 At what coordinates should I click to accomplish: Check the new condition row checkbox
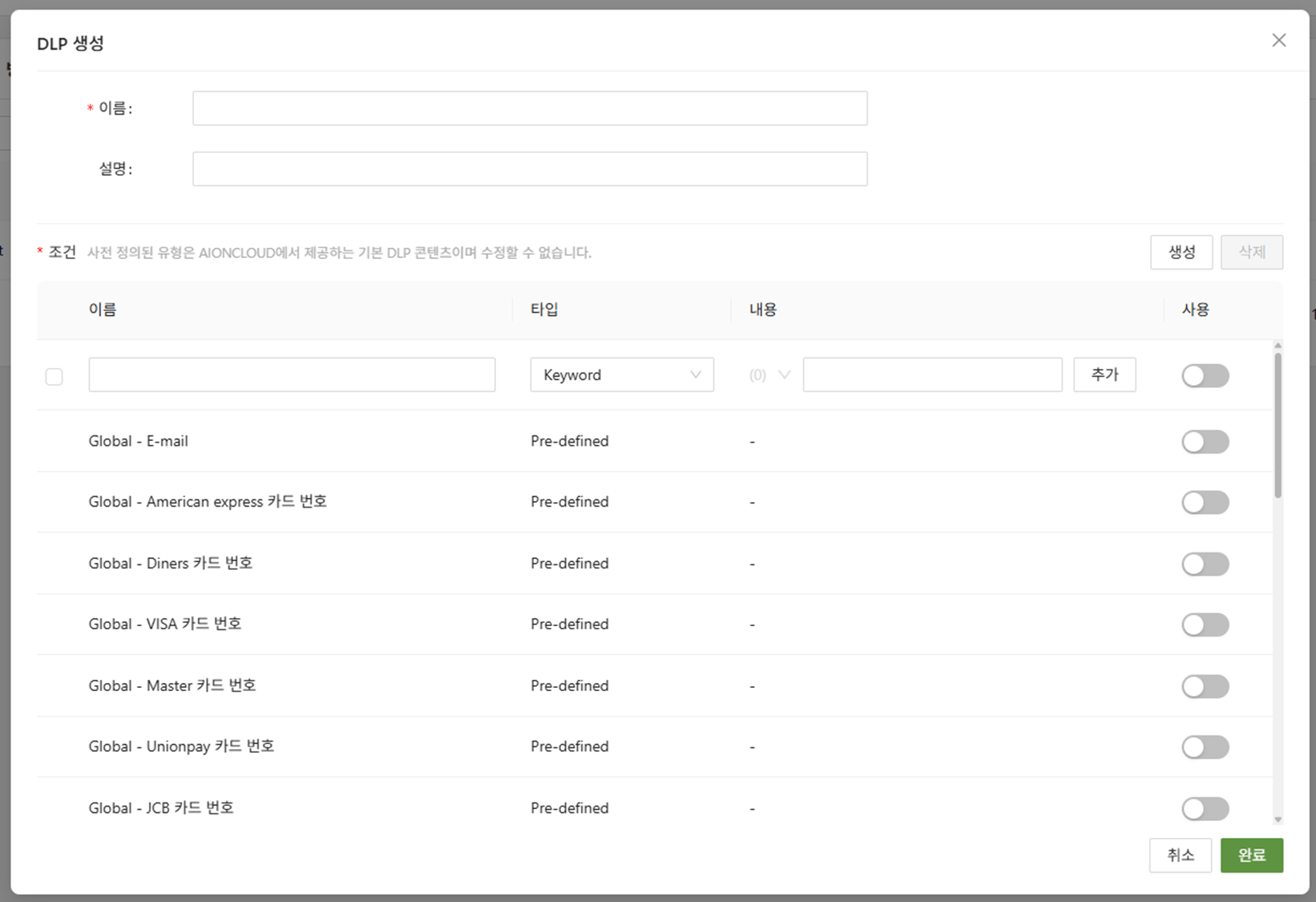click(x=54, y=376)
